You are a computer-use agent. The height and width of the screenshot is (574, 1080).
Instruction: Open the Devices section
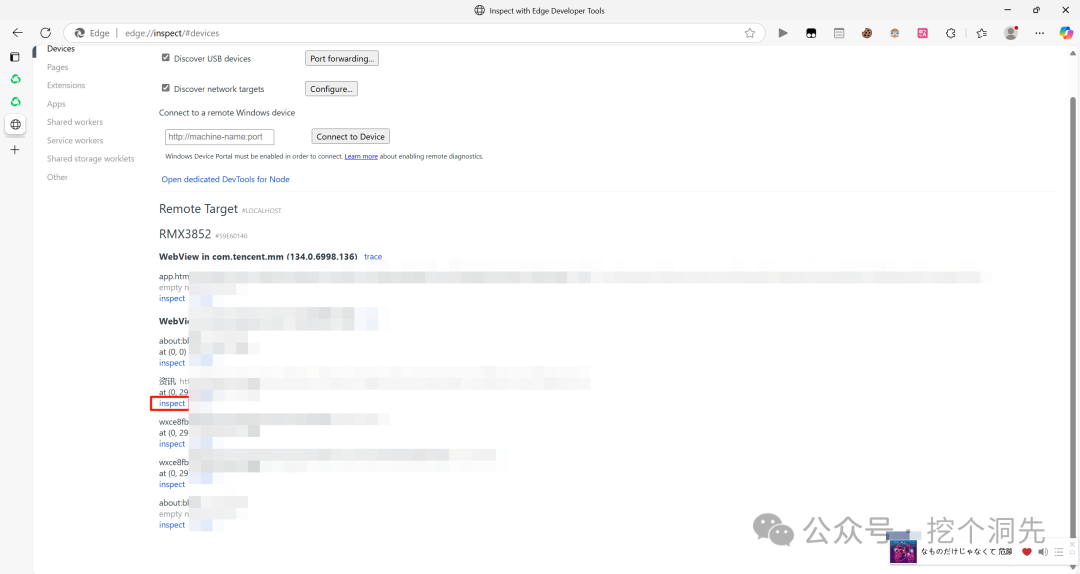(x=61, y=49)
